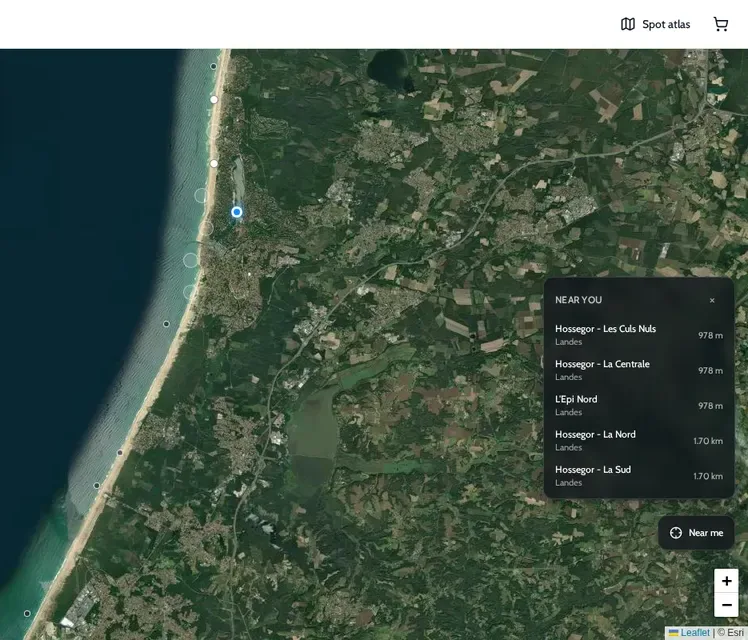
Task: Select Hossegor - La Nord spot
Action: [639, 441]
